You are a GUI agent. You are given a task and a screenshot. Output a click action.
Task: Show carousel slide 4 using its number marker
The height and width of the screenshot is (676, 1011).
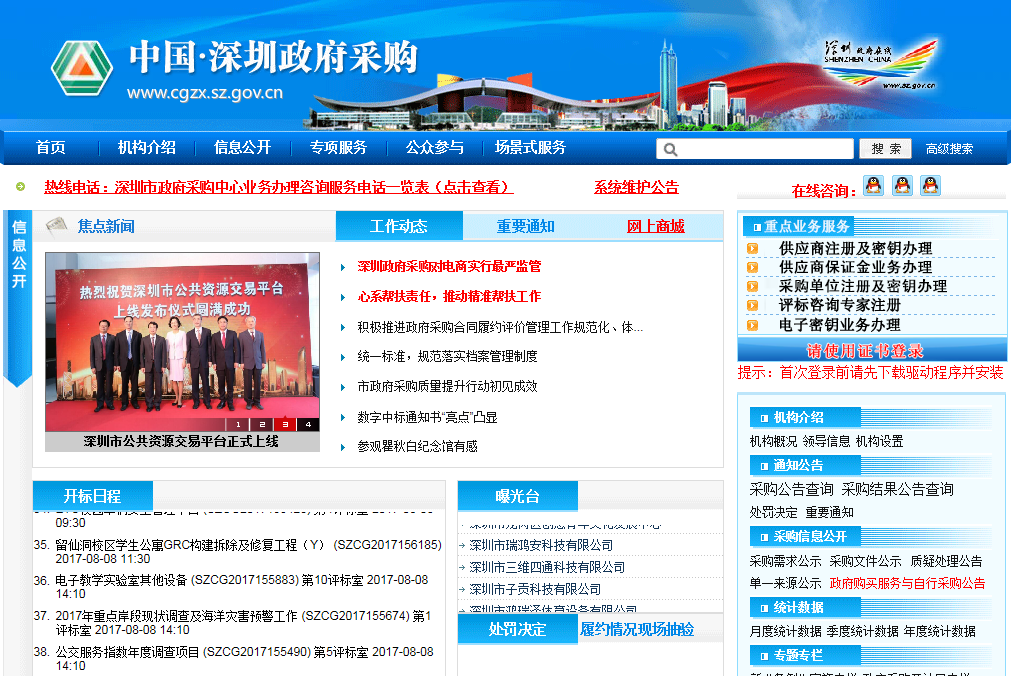click(x=308, y=424)
